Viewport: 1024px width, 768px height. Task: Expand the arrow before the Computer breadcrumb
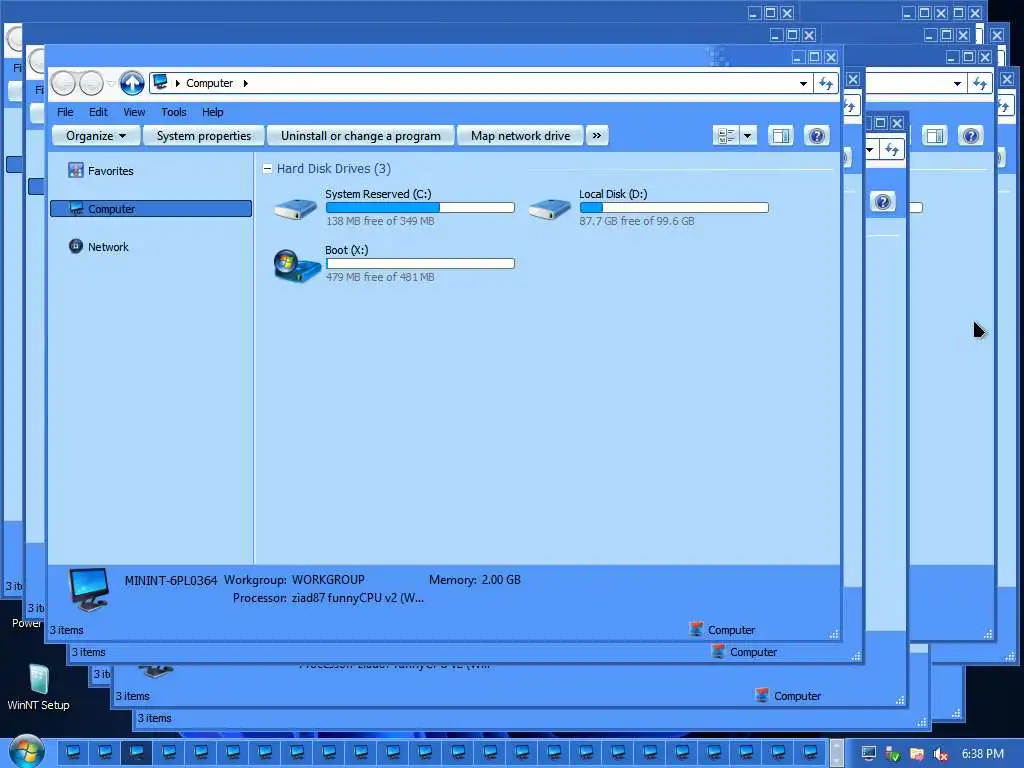pos(177,83)
